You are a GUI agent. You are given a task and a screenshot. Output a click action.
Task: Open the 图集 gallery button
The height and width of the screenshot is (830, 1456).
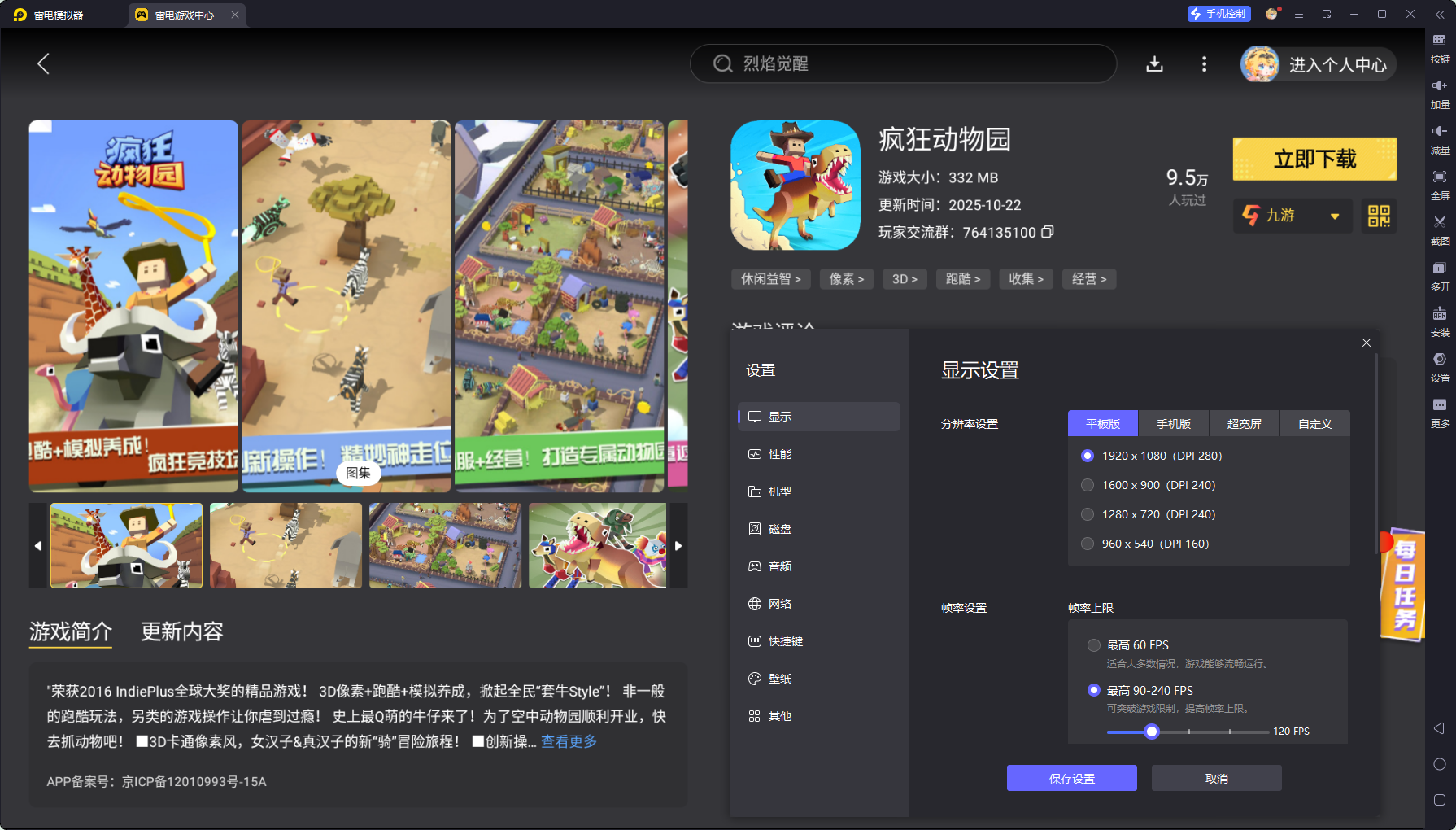[x=359, y=473]
